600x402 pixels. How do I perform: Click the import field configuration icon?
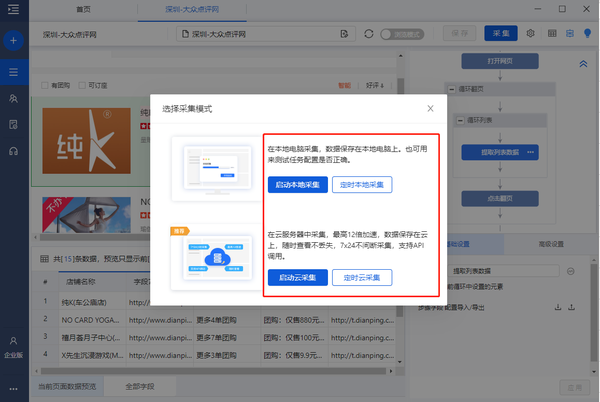coord(558,307)
